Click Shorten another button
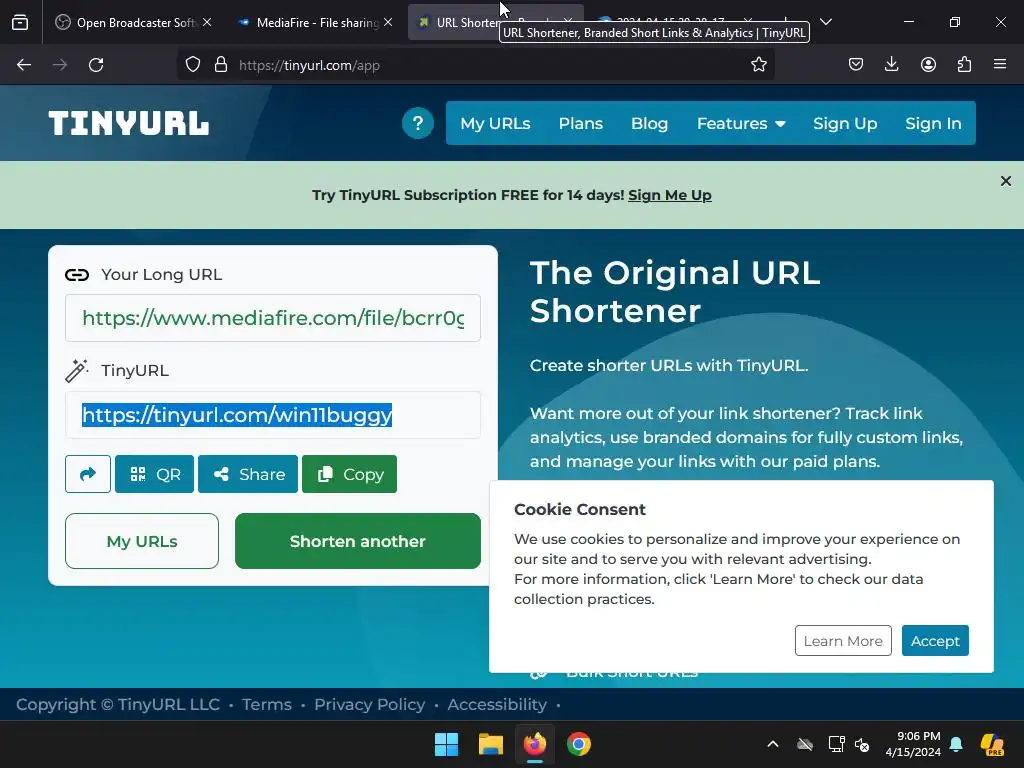The width and height of the screenshot is (1024, 768). [358, 541]
